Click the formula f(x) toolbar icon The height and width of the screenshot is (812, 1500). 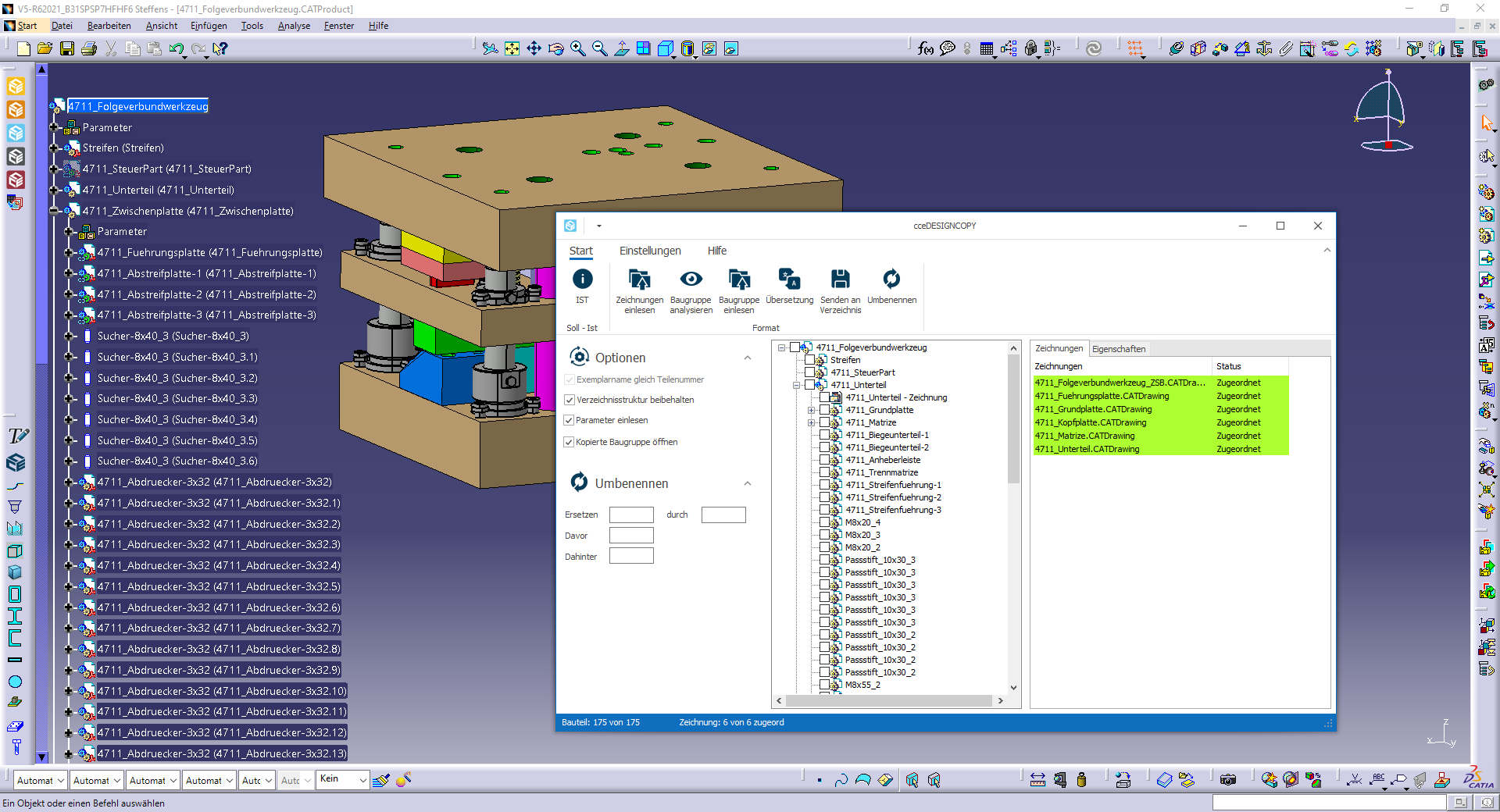point(926,49)
